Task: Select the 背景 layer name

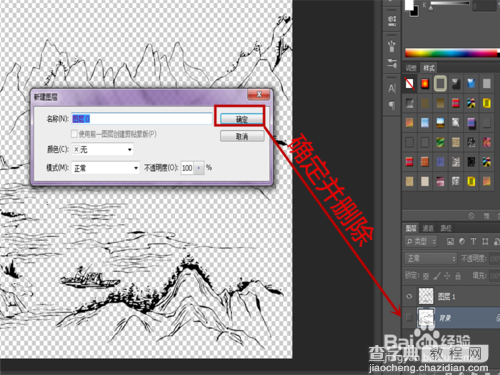Action: tap(445, 318)
